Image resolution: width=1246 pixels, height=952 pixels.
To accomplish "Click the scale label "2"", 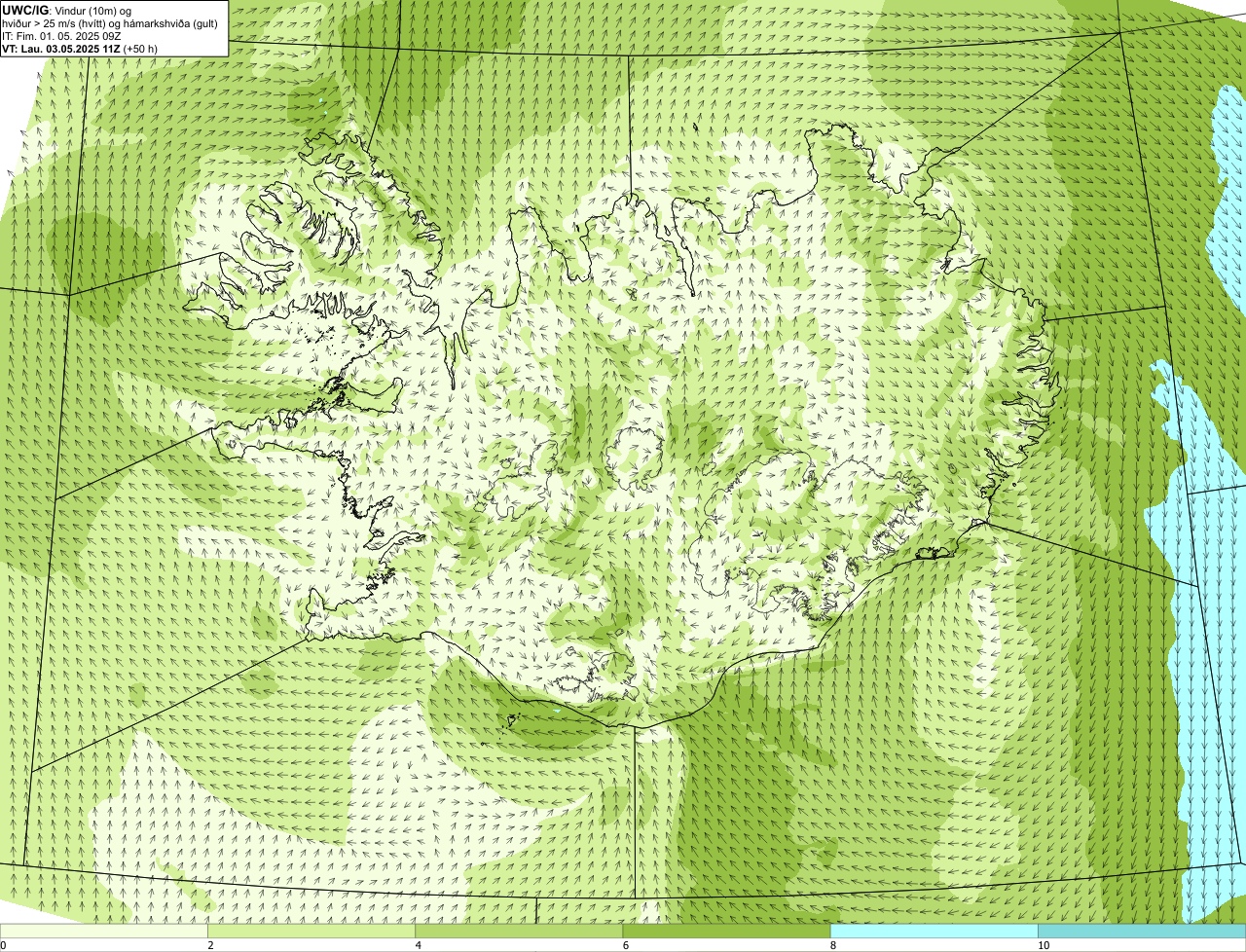I will [210, 945].
